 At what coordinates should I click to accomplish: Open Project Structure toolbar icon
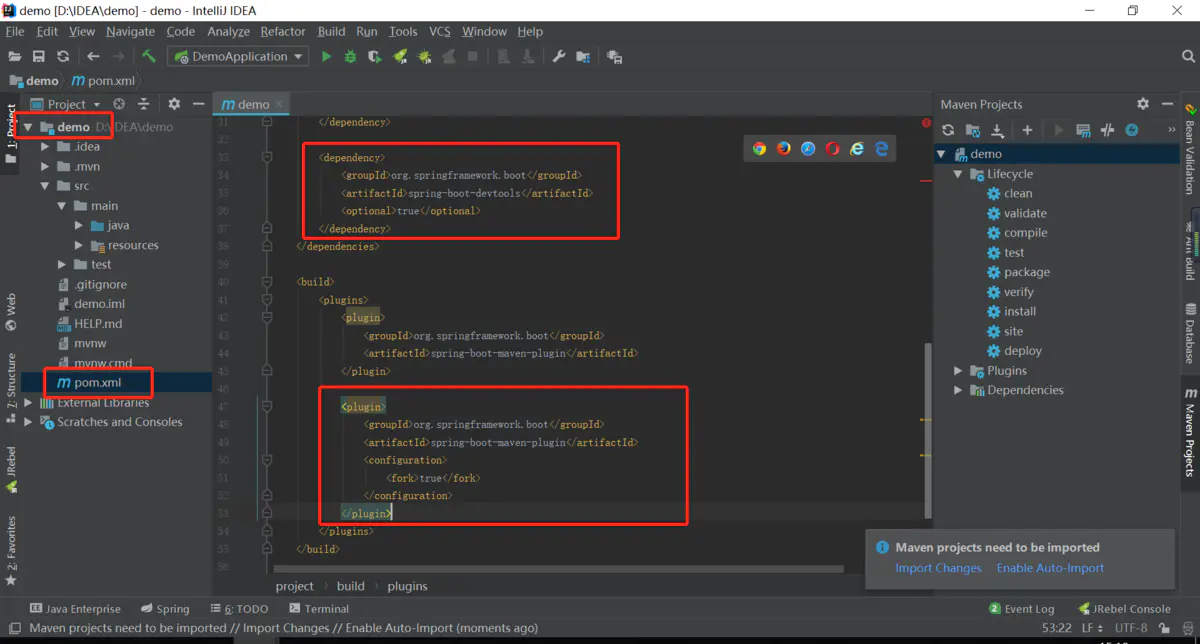[584, 57]
